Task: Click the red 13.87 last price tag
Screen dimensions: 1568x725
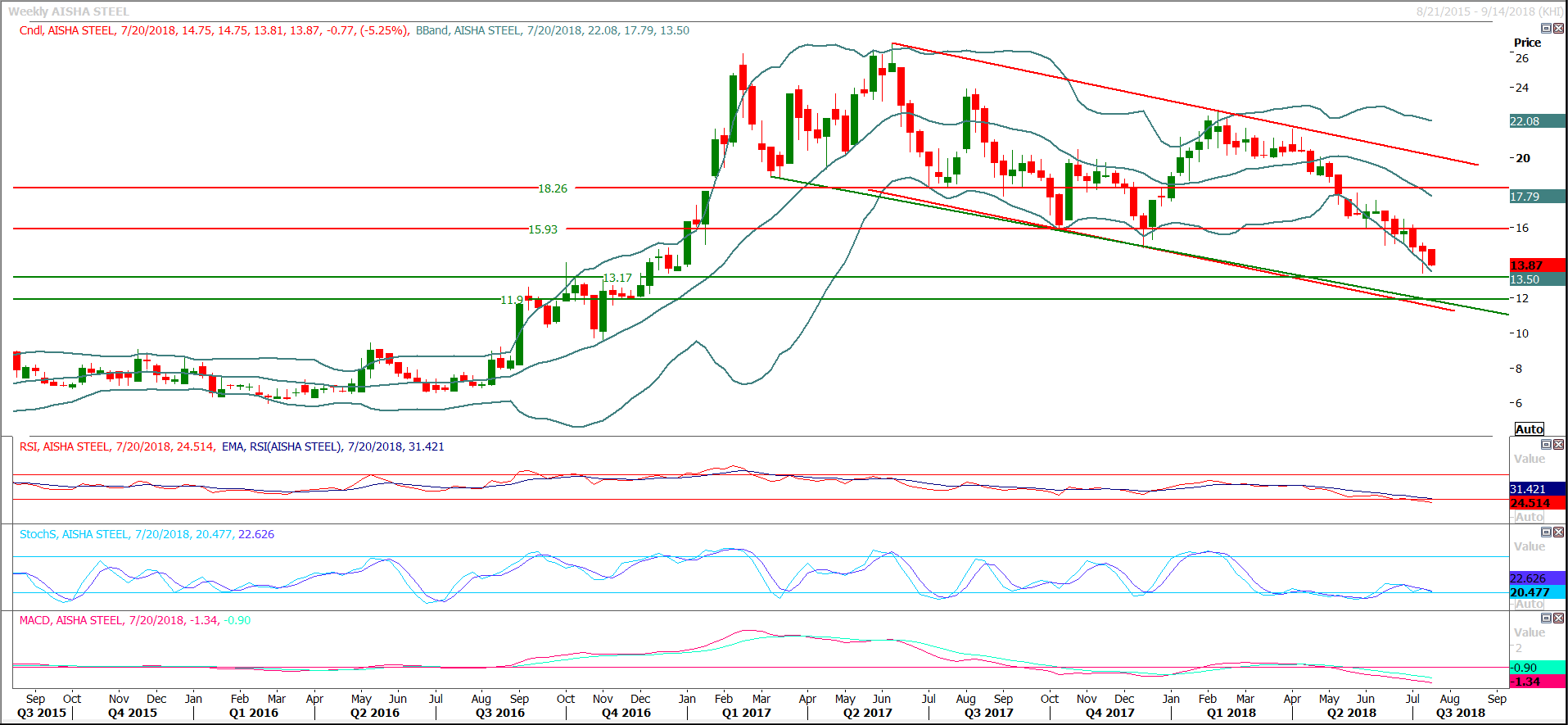Action: click(x=1537, y=265)
